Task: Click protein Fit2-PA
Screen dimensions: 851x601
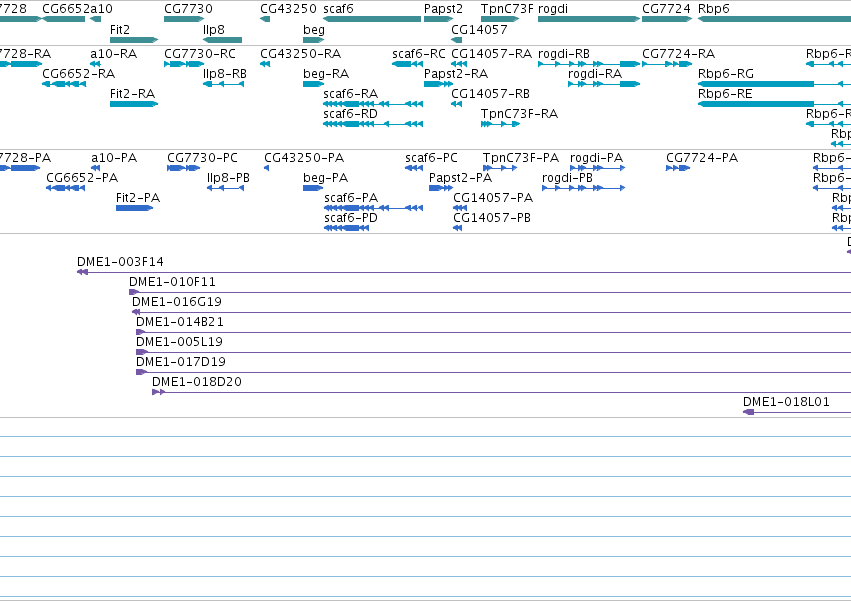Action: (x=134, y=208)
